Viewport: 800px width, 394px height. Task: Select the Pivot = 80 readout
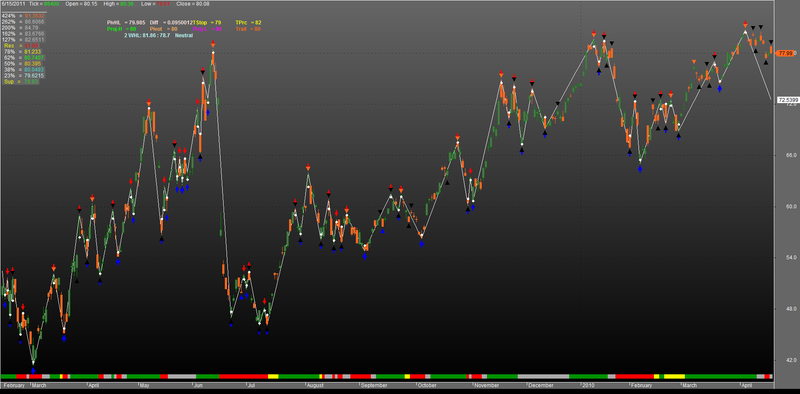click(x=165, y=29)
